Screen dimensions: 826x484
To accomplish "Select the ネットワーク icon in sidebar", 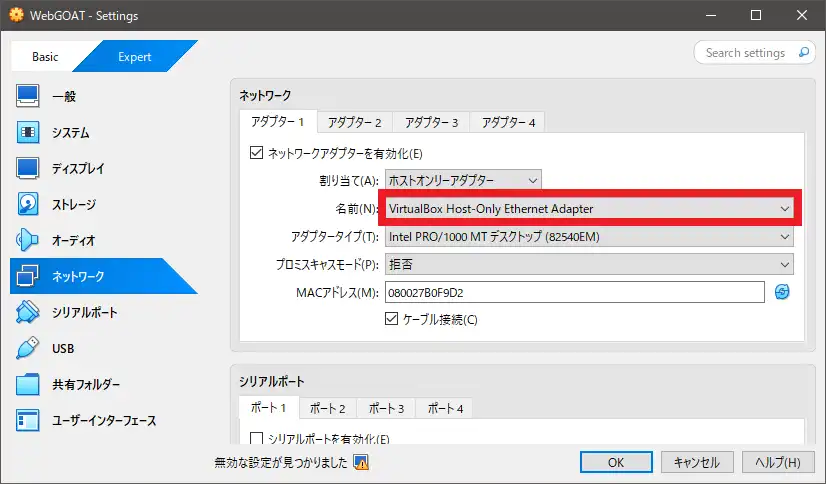I will [x=27, y=276].
